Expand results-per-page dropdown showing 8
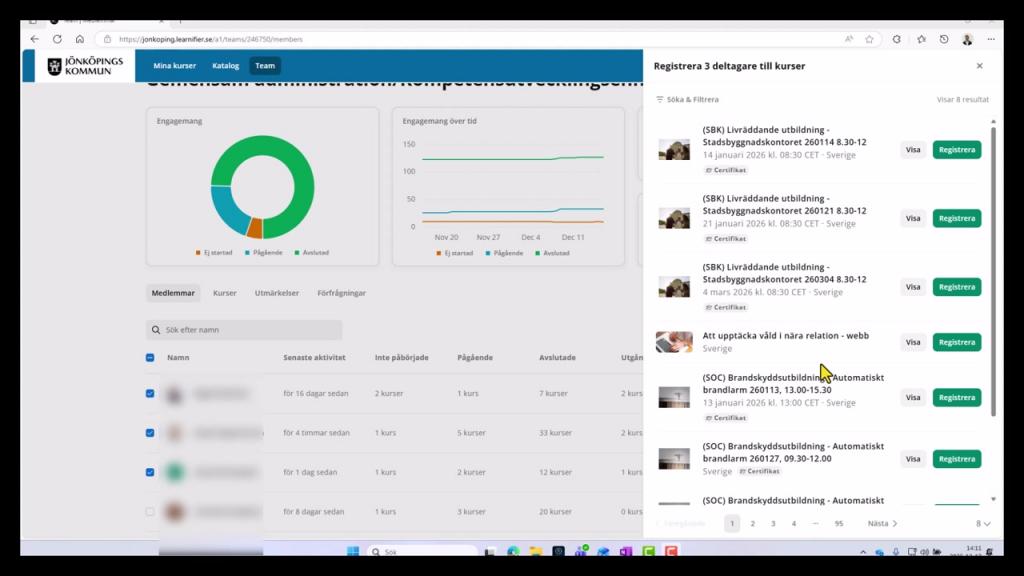Image resolution: width=1024 pixels, height=576 pixels. click(983, 523)
